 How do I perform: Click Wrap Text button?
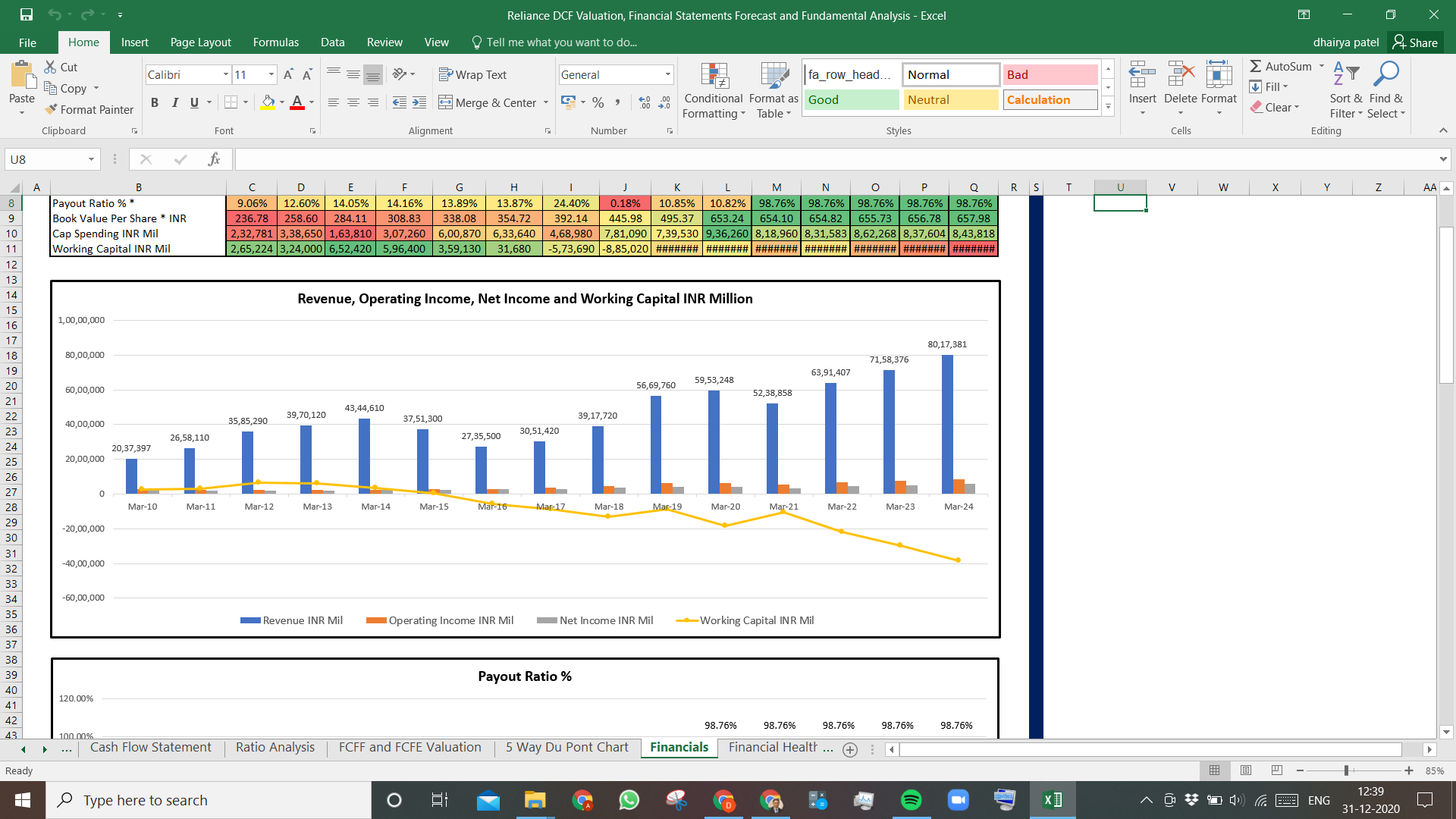[472, 74]
